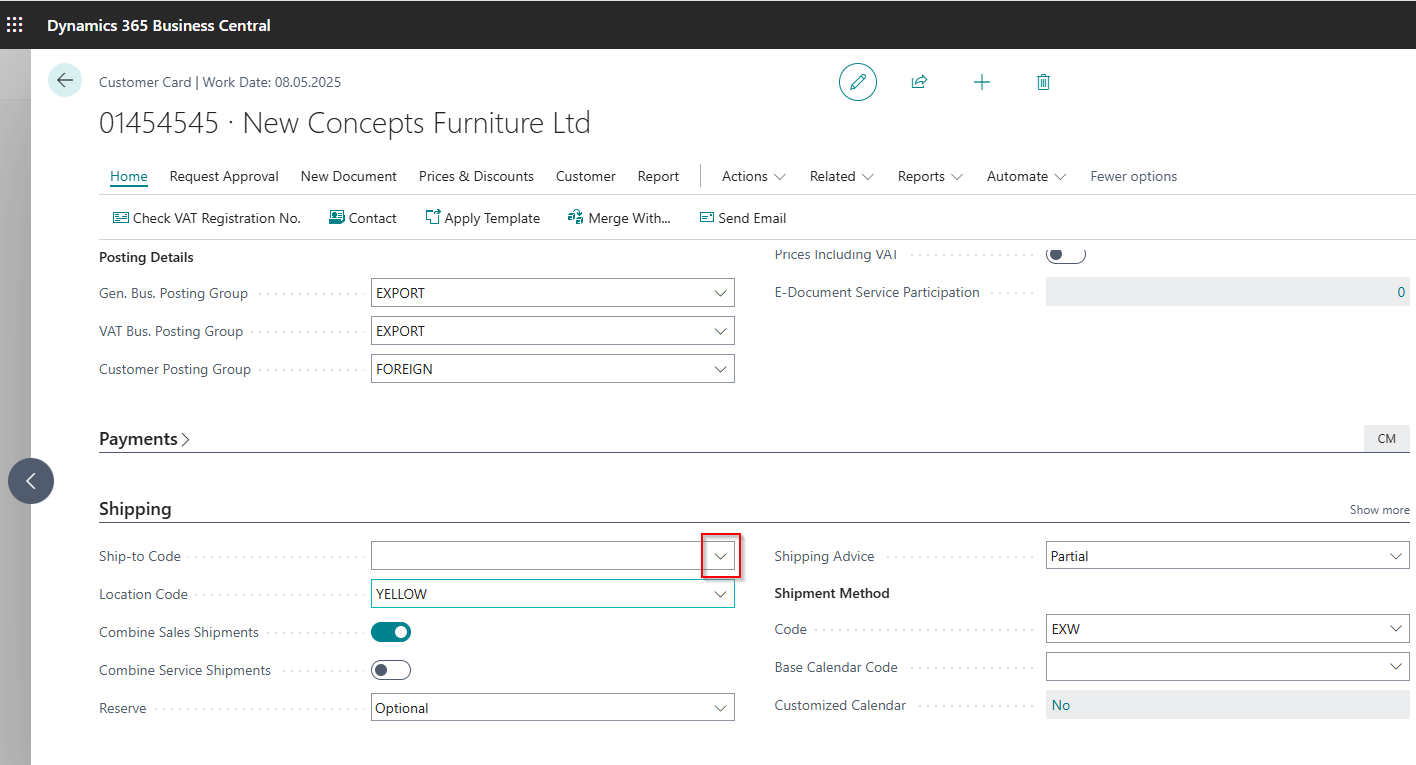Viewport: 1416px width, 765px height.
Task: Click the plus new record icon
Action: 982,82
